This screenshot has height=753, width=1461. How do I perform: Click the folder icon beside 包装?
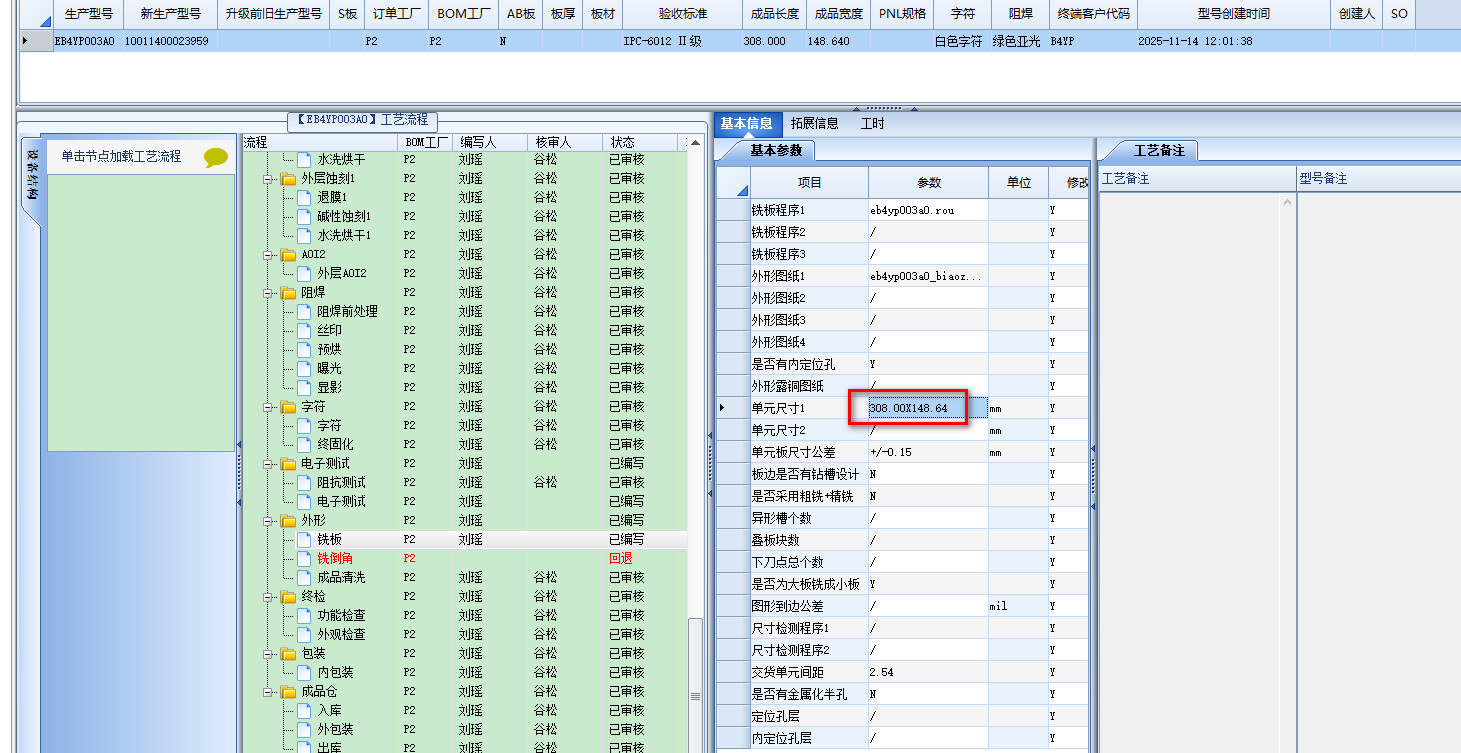point(288,654)
